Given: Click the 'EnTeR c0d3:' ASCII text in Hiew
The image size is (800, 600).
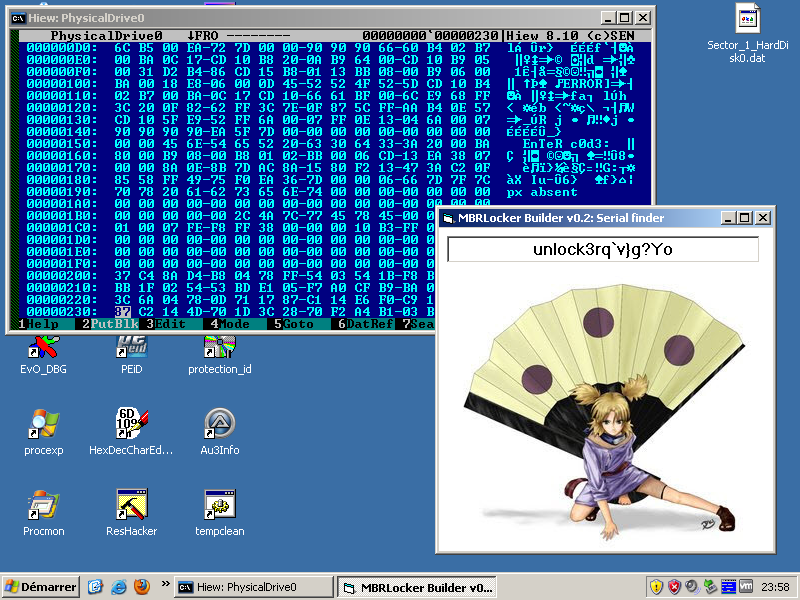Looking at the screenshot, I should pos(565,144).
